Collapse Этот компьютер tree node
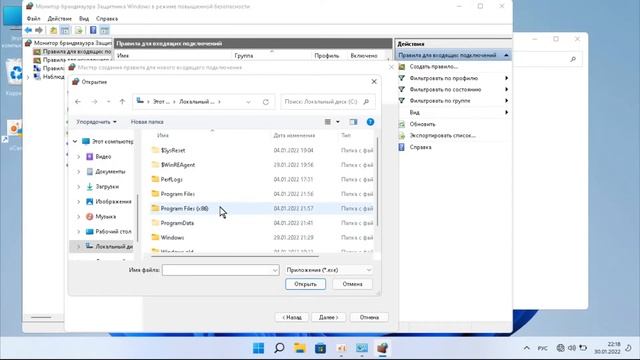The width and height of the screenshot is (640, 360). tap(75, 142)
